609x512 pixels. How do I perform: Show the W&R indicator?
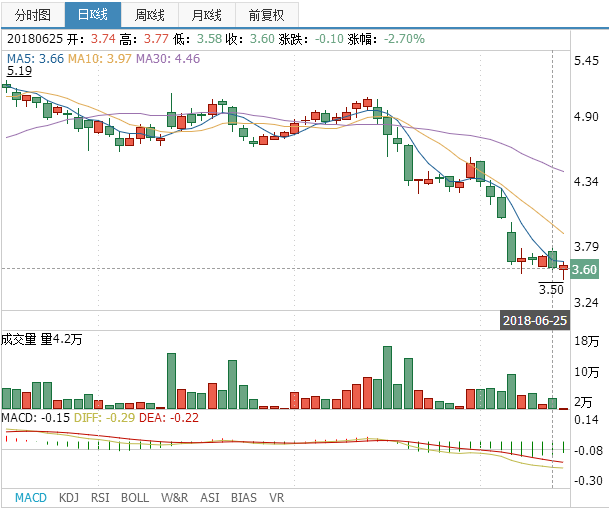pos(174,498)
